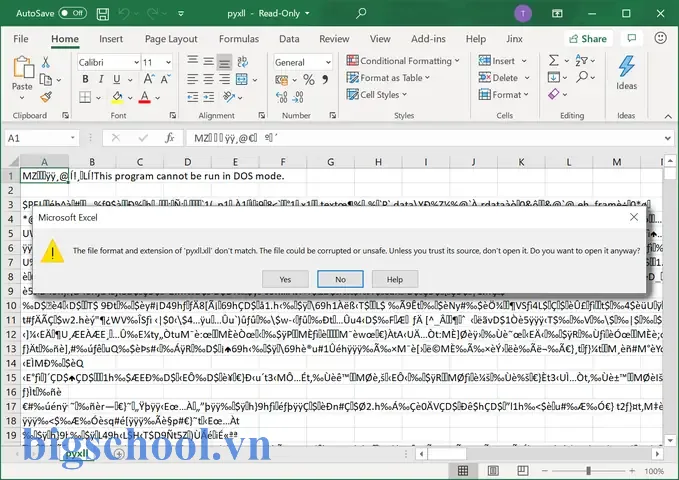679x480 pixels.
Task: Toggle Top Align button
Action: 193,62
